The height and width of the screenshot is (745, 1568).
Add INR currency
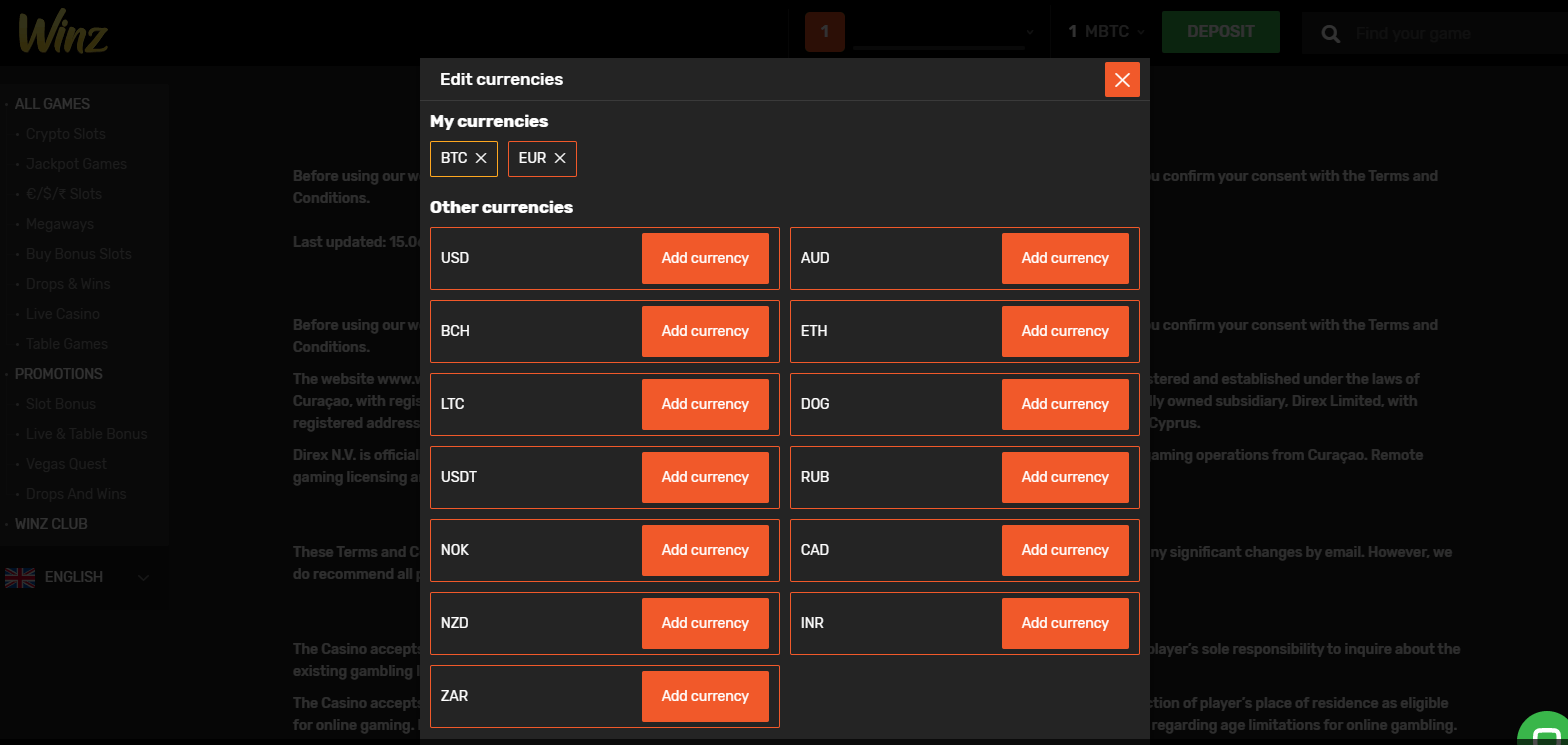point(1065,623)
